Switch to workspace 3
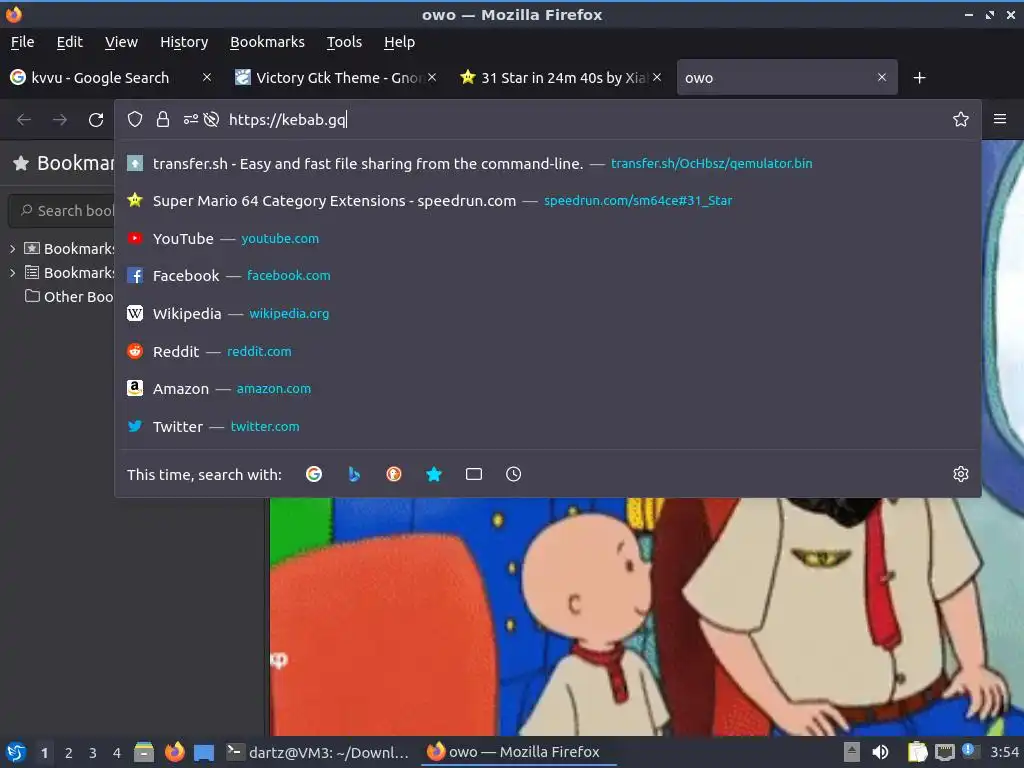The width and height of the screenshot is (1024, 768). point(93,753)
